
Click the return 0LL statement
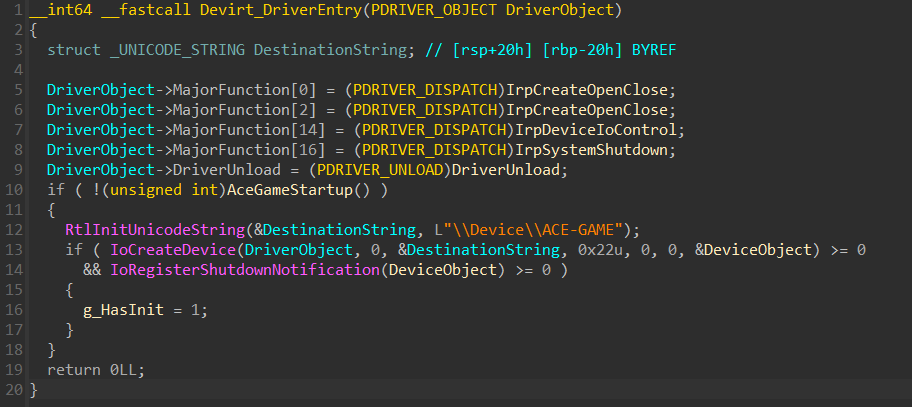(96, 370)
